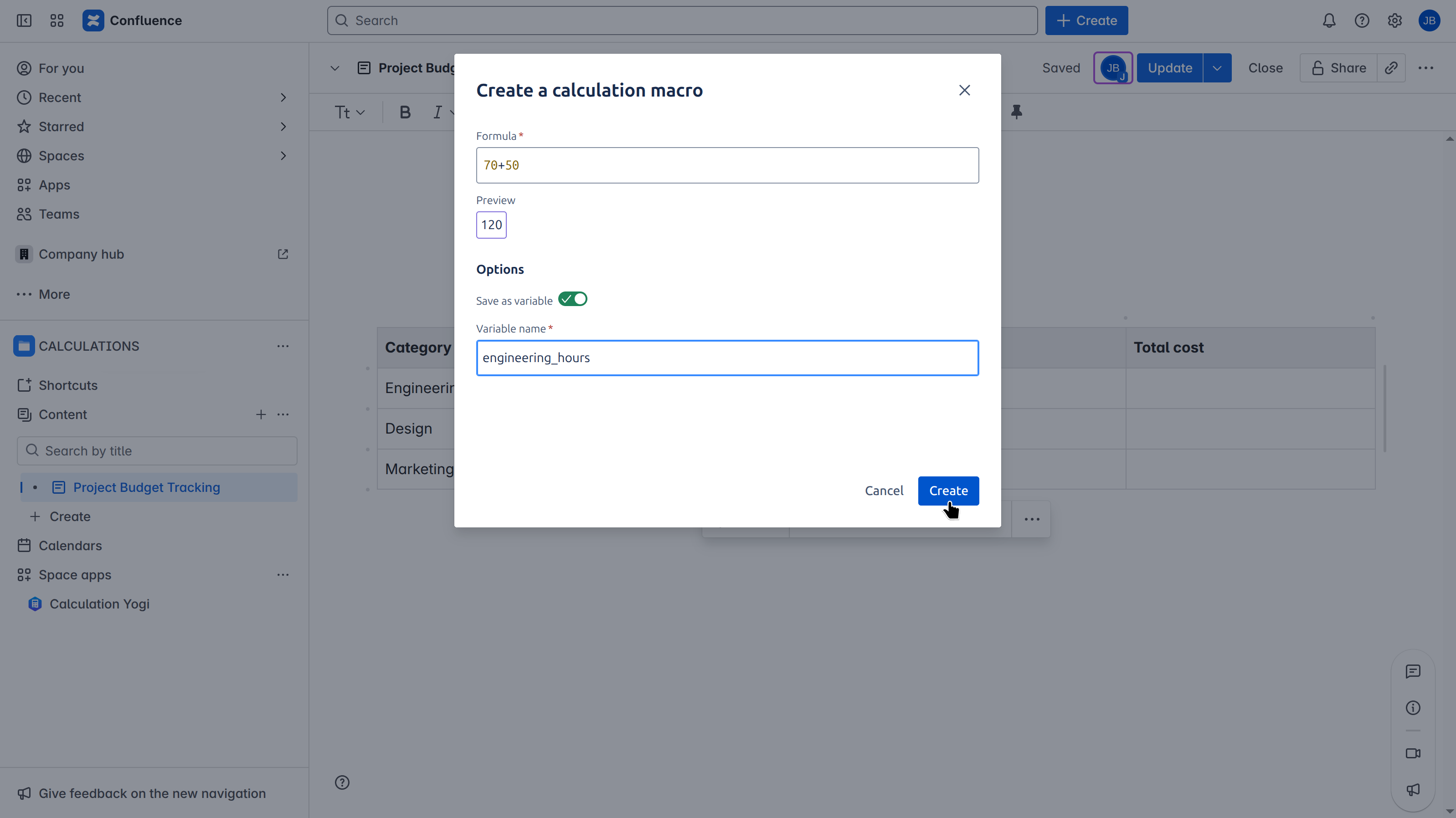Expand the Starred section chevron

(x=283, y=127)
